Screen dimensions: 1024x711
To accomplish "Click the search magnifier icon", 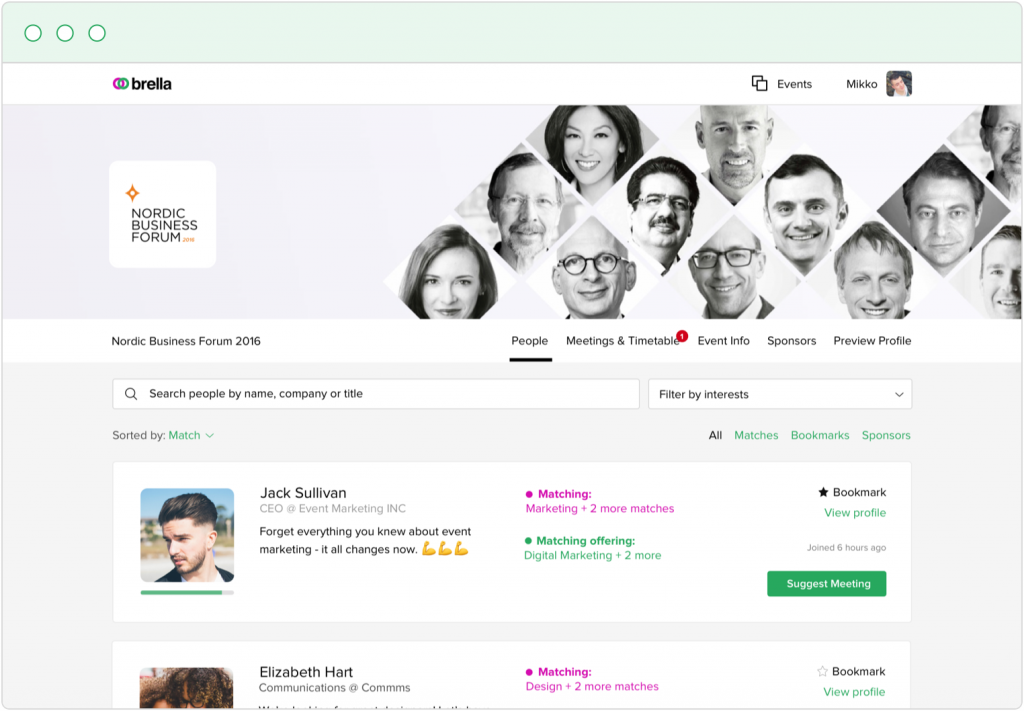I will 131,394.
